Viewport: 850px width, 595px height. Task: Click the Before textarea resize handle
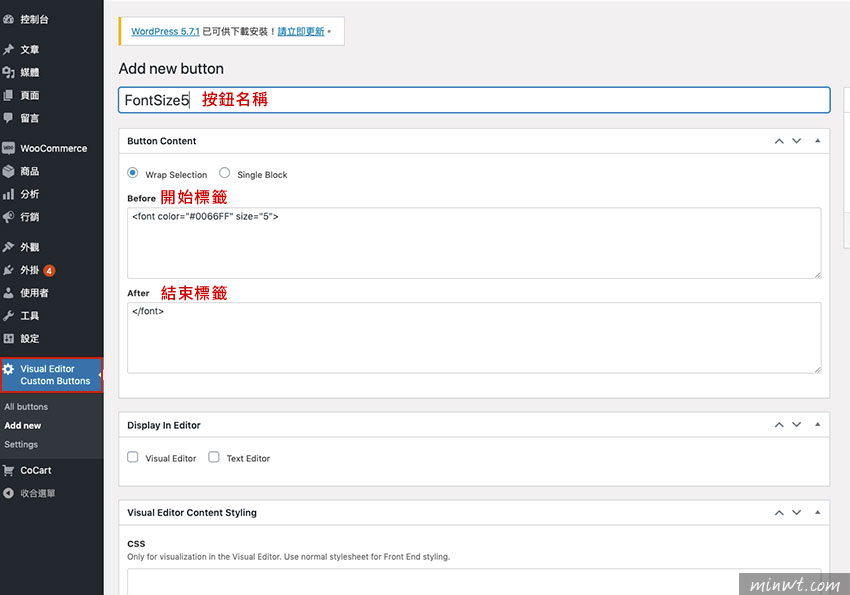click(817, 275)
